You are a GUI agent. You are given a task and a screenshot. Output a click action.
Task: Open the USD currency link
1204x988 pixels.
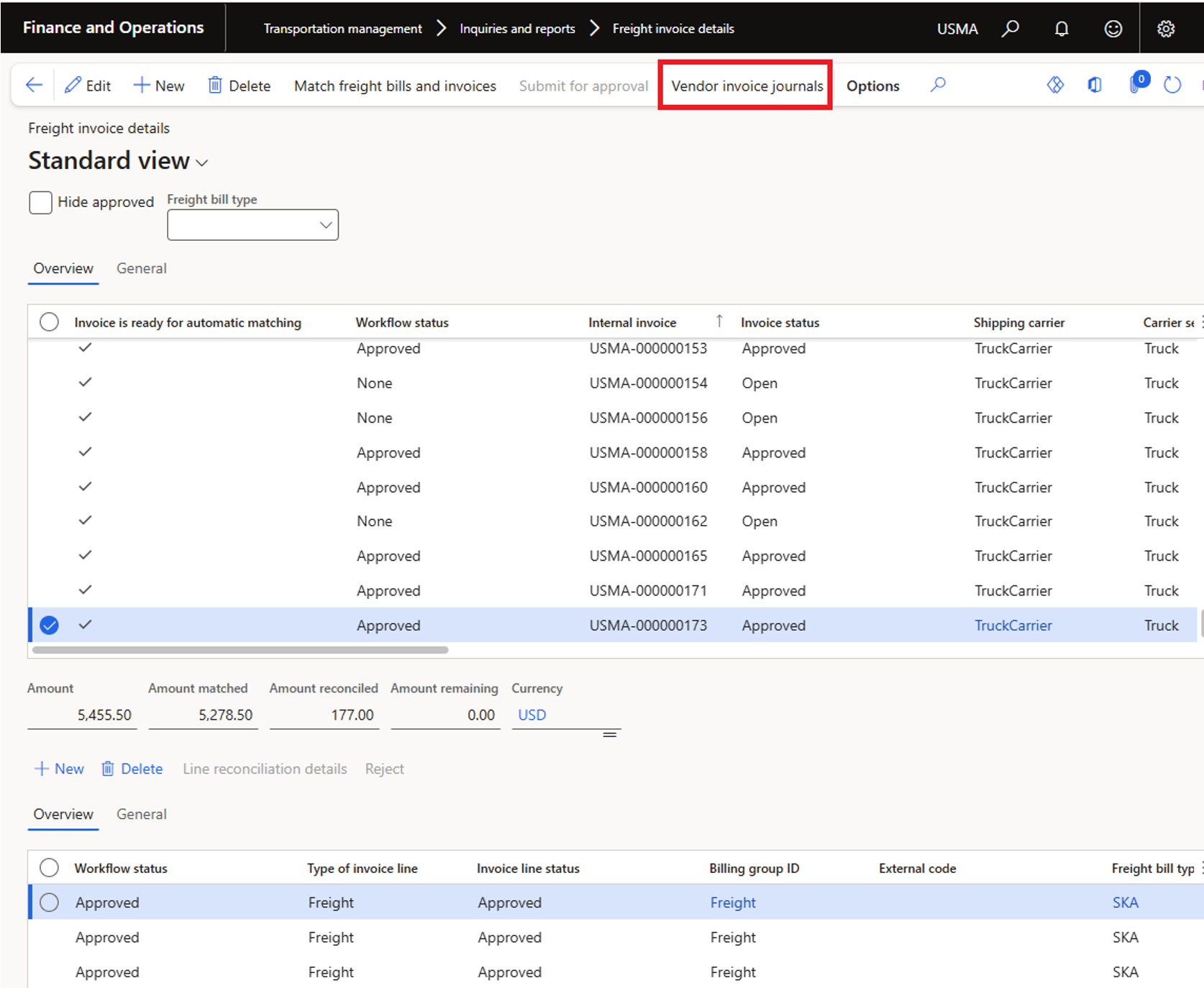click(532, 715)
